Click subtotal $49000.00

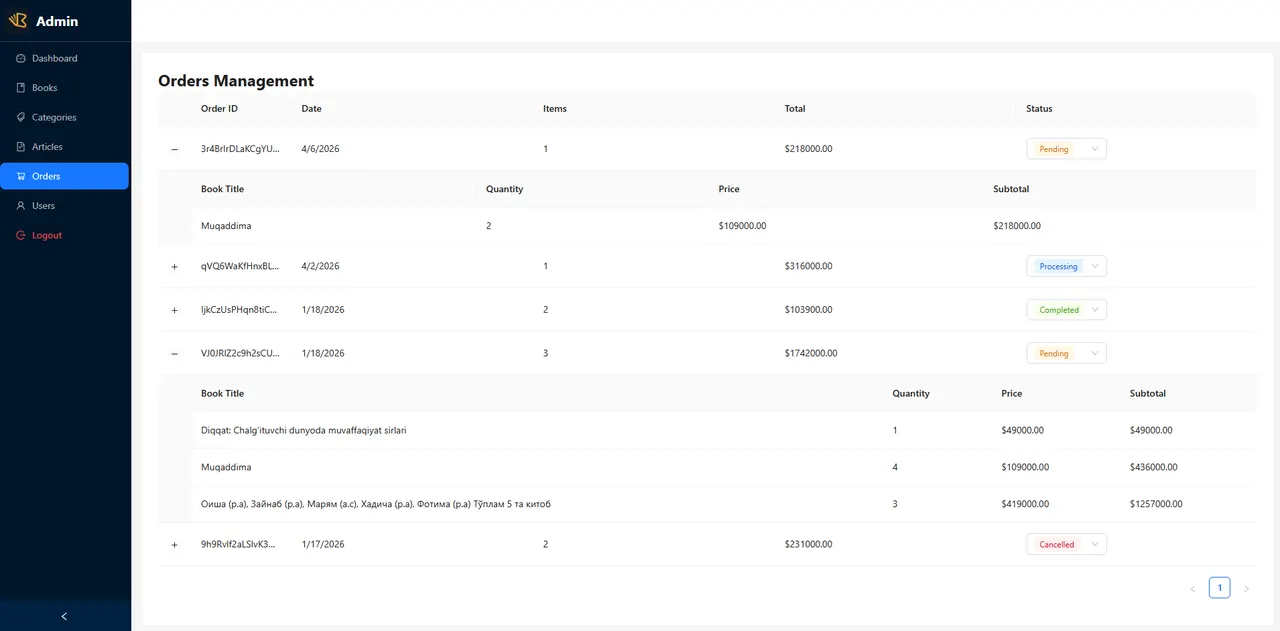coord(1151,430)
